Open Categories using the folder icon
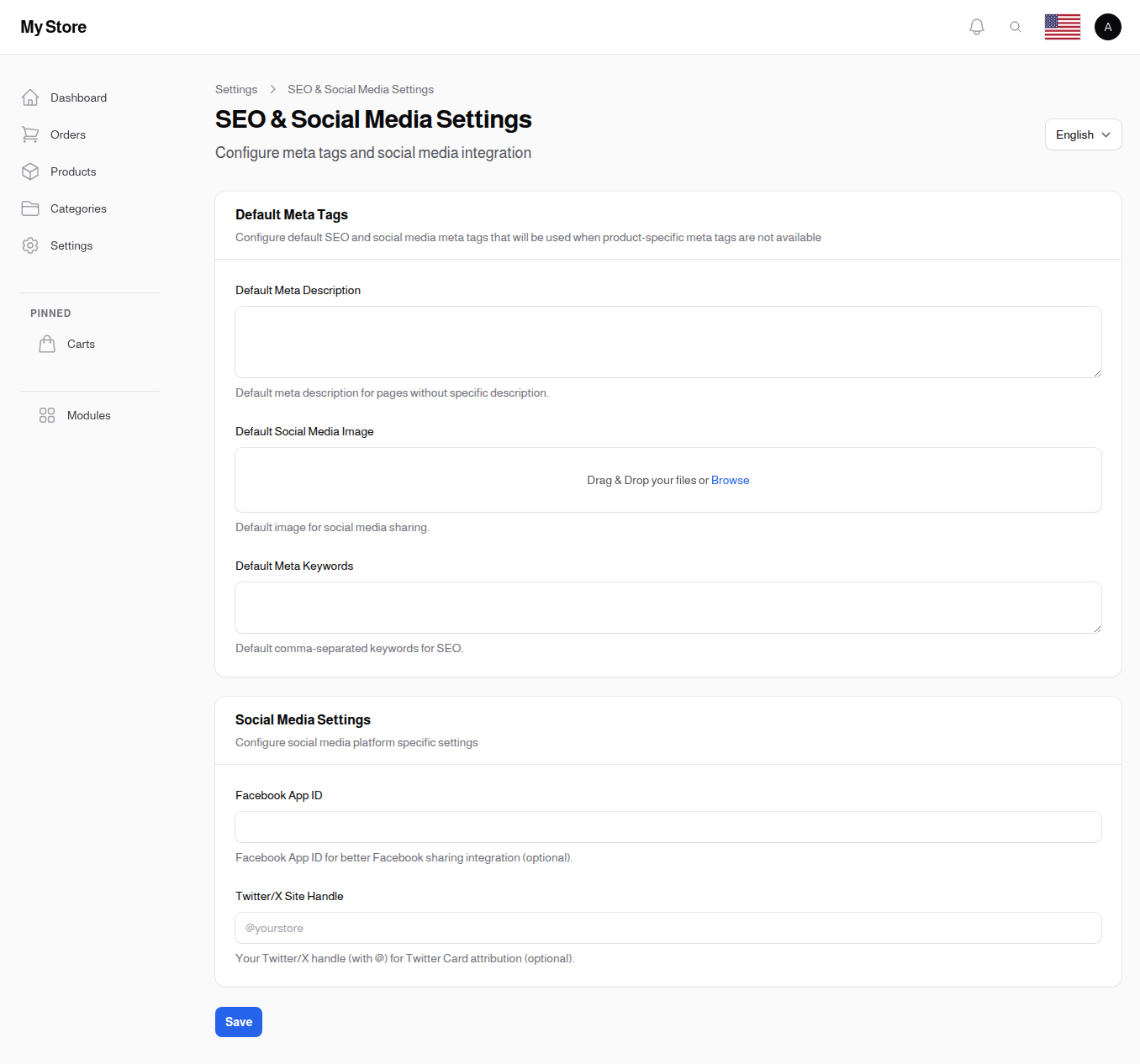 tap(30, 208)
